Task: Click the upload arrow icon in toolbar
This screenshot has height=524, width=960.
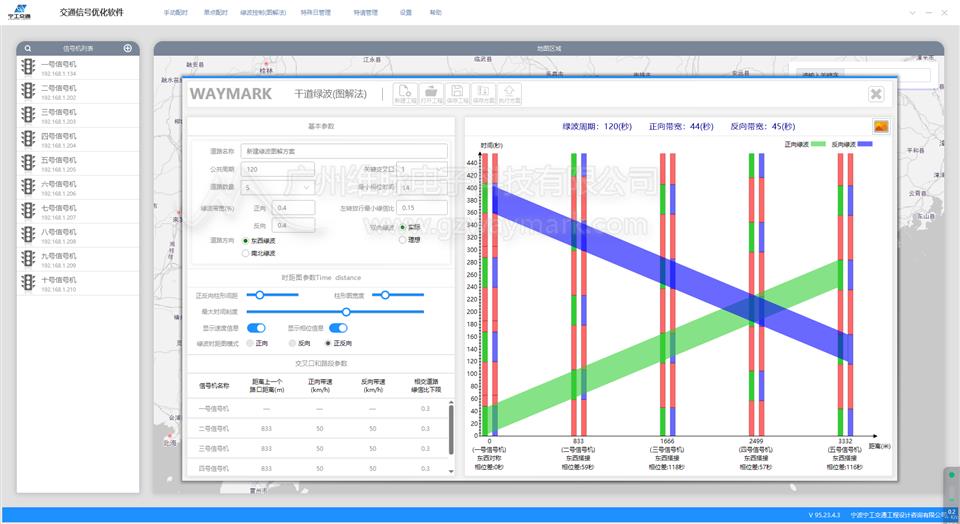Action: tap(509, 94)
